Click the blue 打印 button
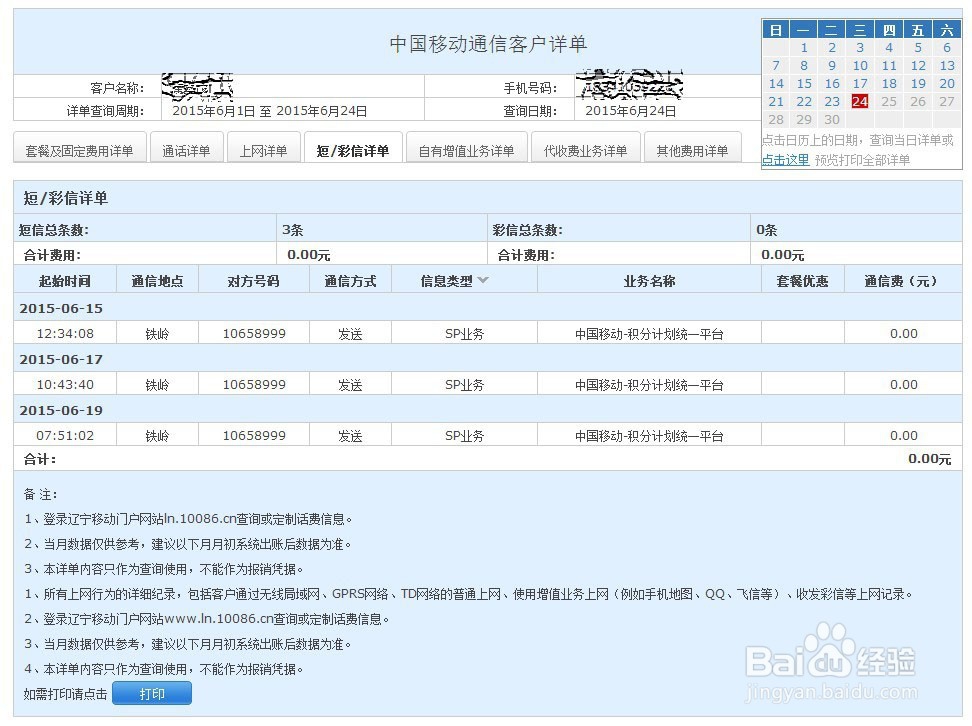Viewport: 972px width, 726px height. [152, 693]
